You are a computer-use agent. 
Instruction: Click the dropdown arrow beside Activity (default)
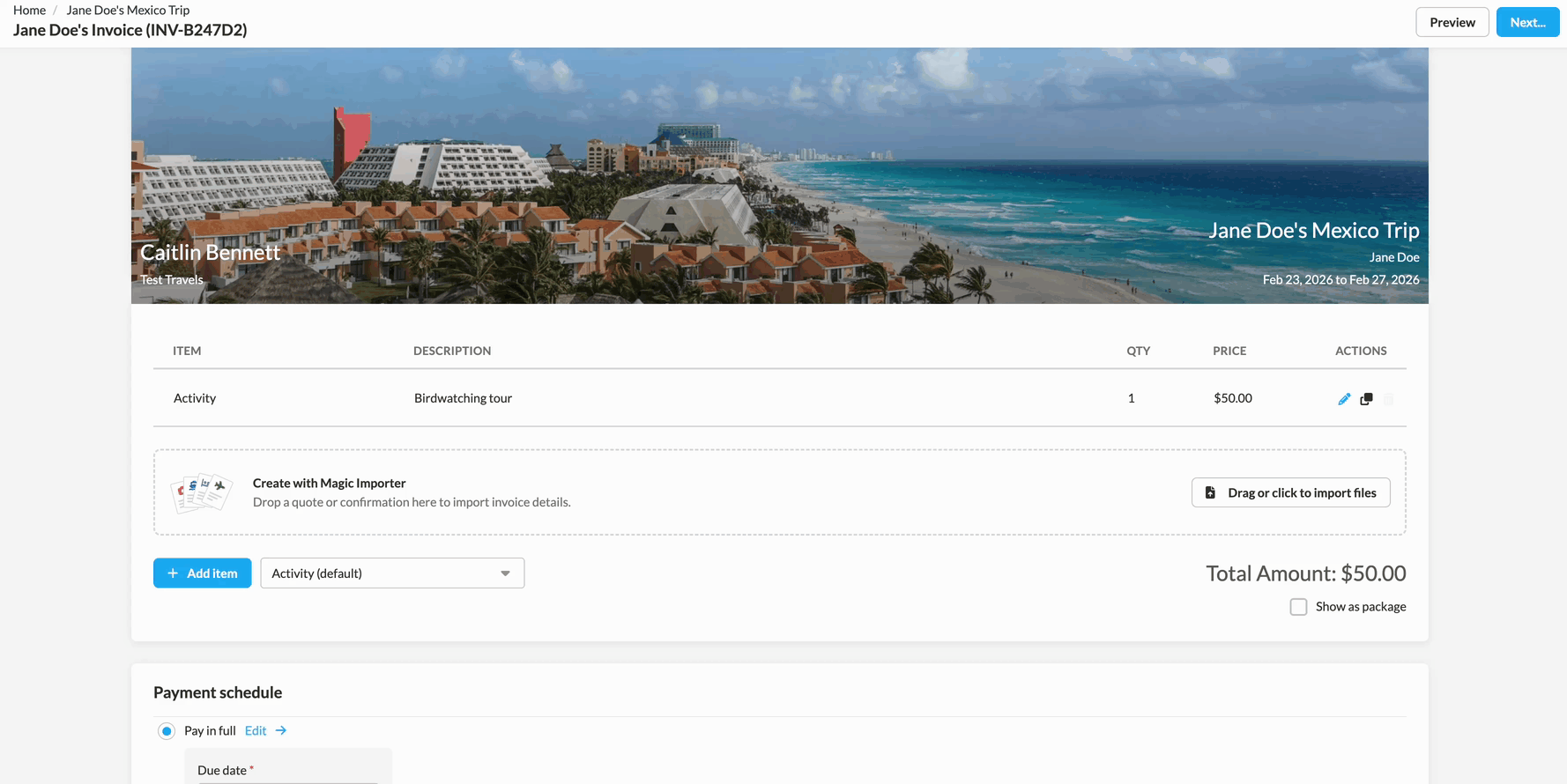tap(505, 573)
